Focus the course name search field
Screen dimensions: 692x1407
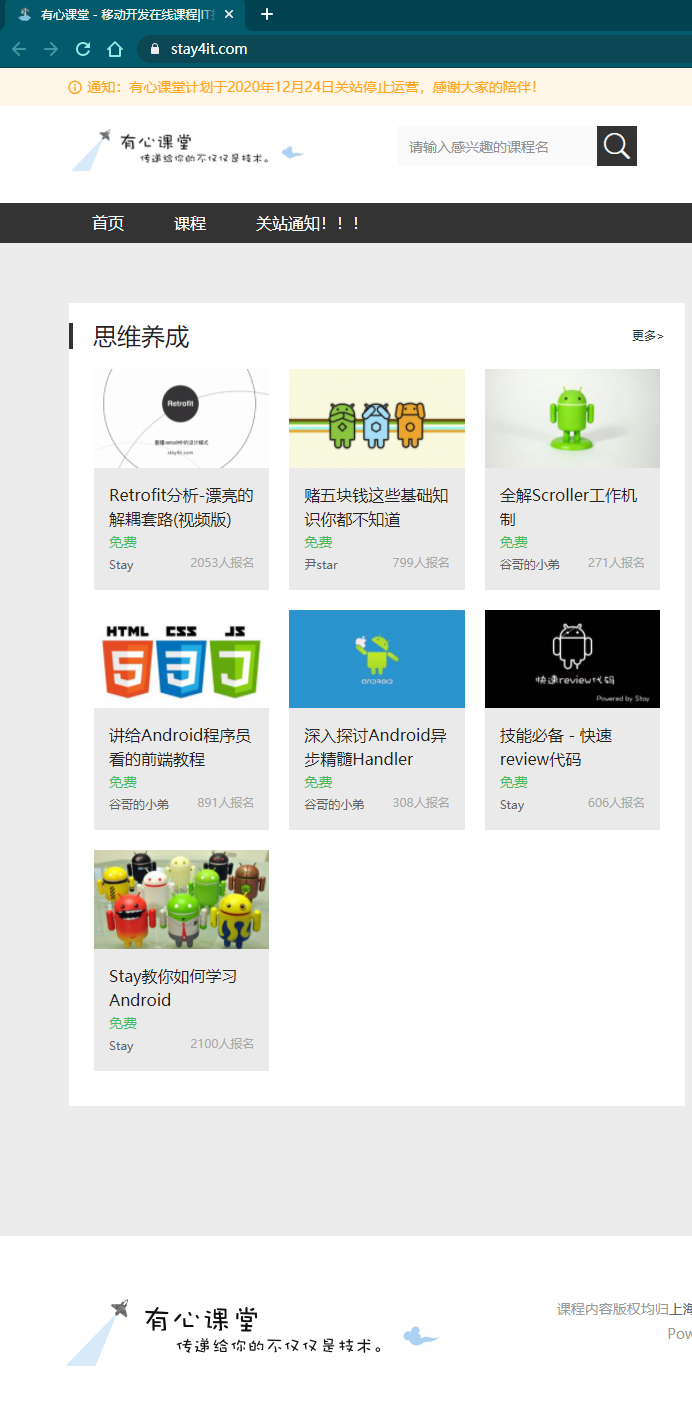pos(497,146)
